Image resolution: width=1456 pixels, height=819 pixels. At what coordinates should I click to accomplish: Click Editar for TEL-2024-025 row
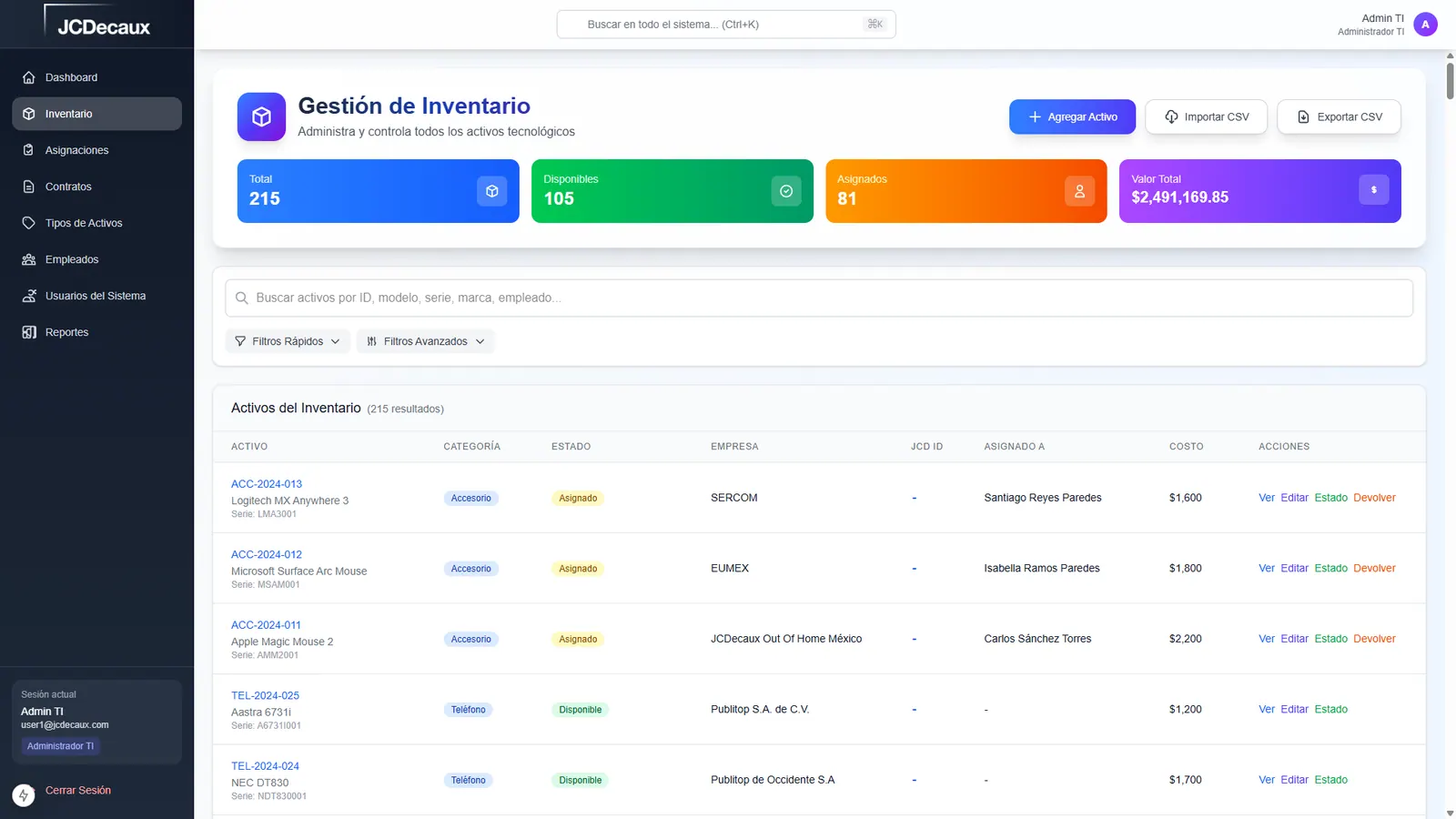pos(1294,709)
